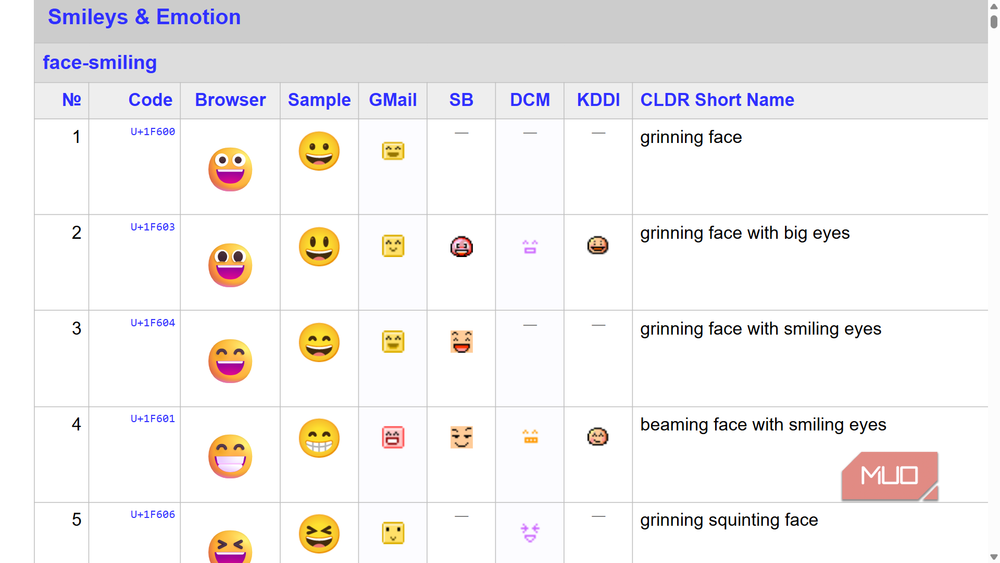The width and height of the screenshot is (1000, 563).
Task: Select the text 'grinning face with big eyes'
Action: tap(745, 233)
